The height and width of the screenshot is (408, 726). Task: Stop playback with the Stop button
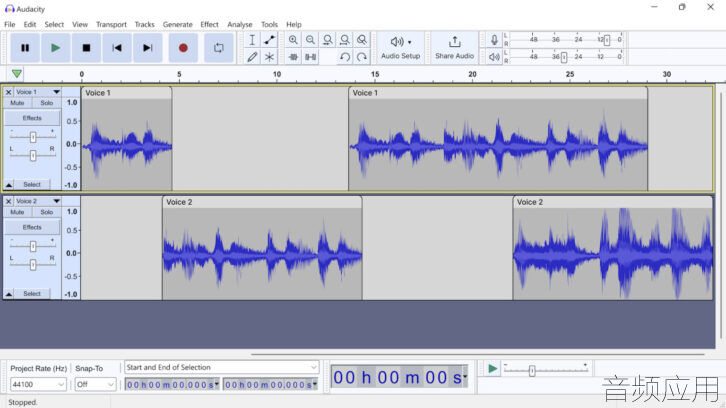86,48
